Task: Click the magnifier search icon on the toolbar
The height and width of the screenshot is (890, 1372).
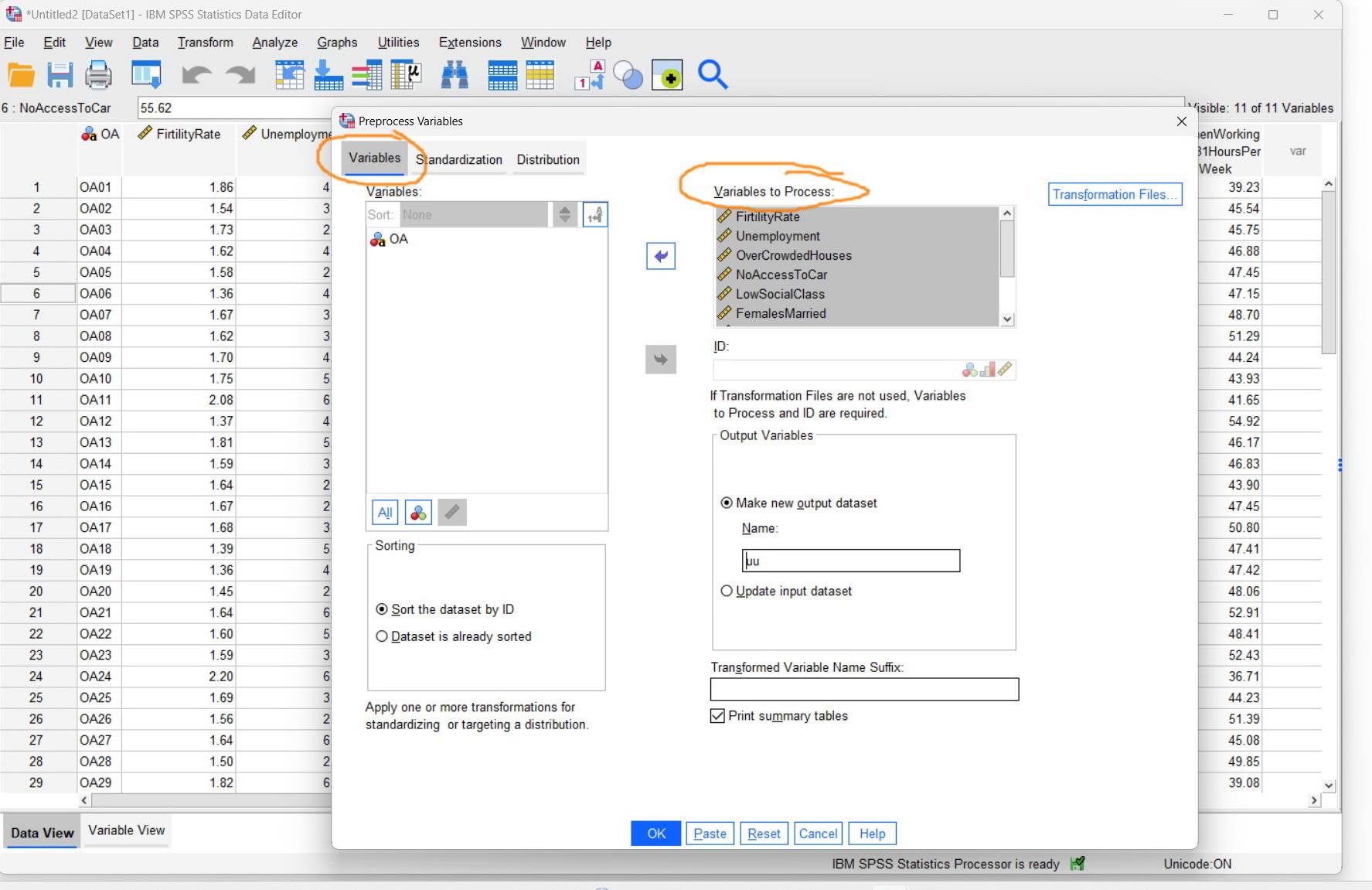Action: pos(713,75)
